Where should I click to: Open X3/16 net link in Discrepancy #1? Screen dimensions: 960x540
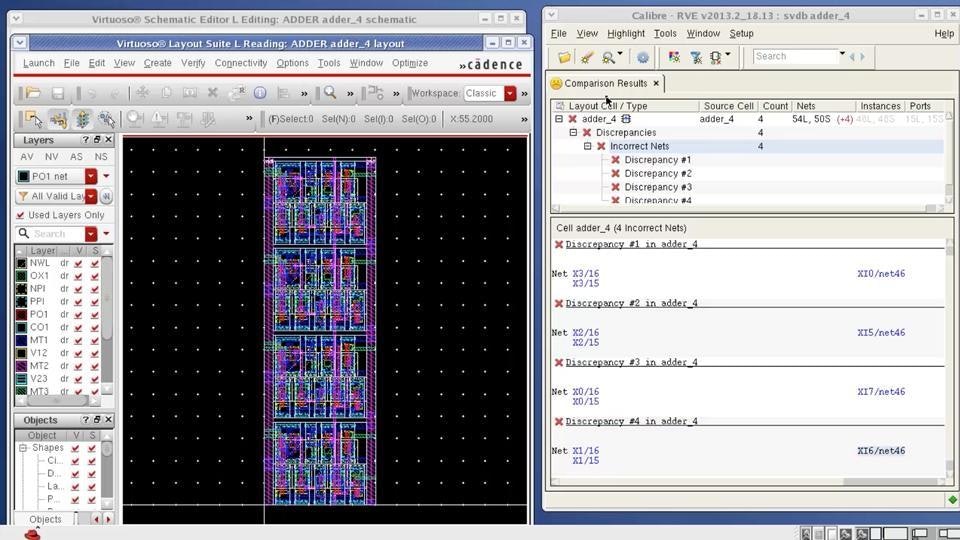[585, 274]
